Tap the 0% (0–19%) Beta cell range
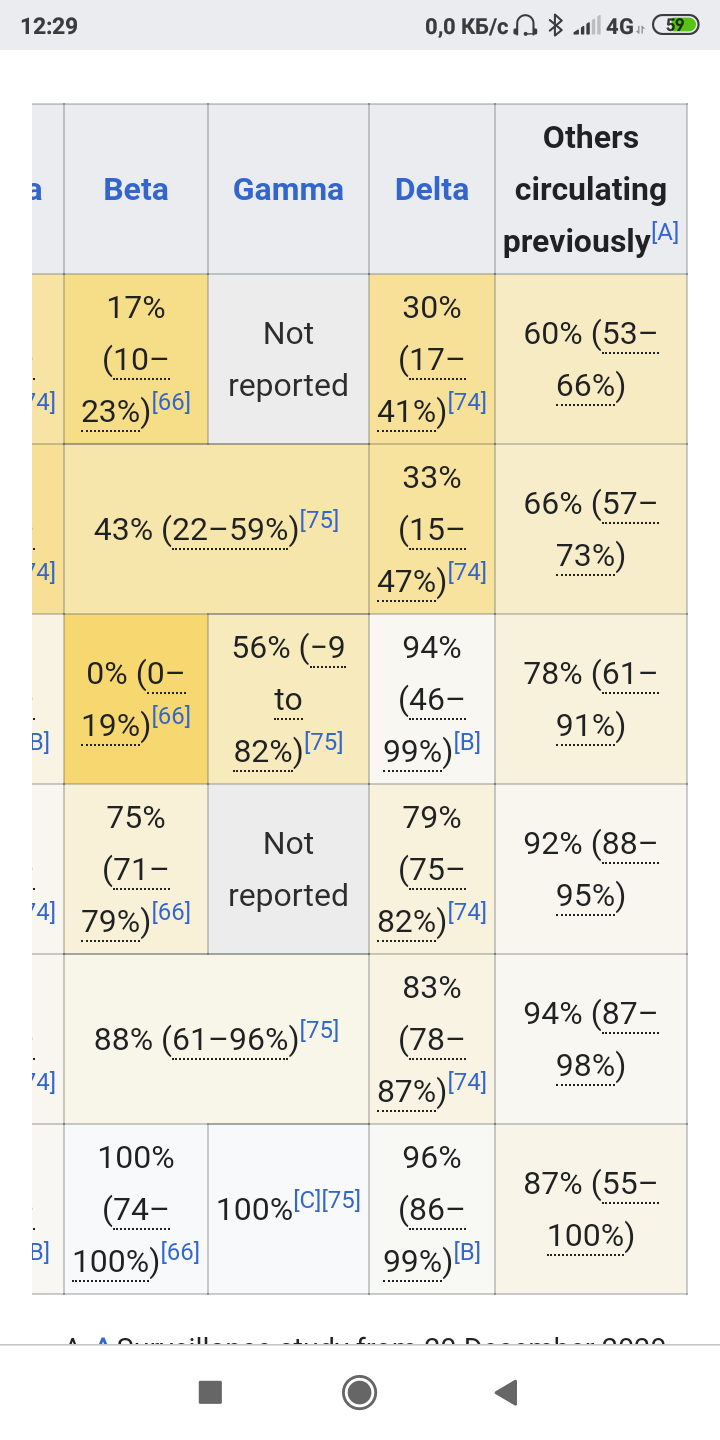Screen dimensions: 720x1440 [135, 700]
